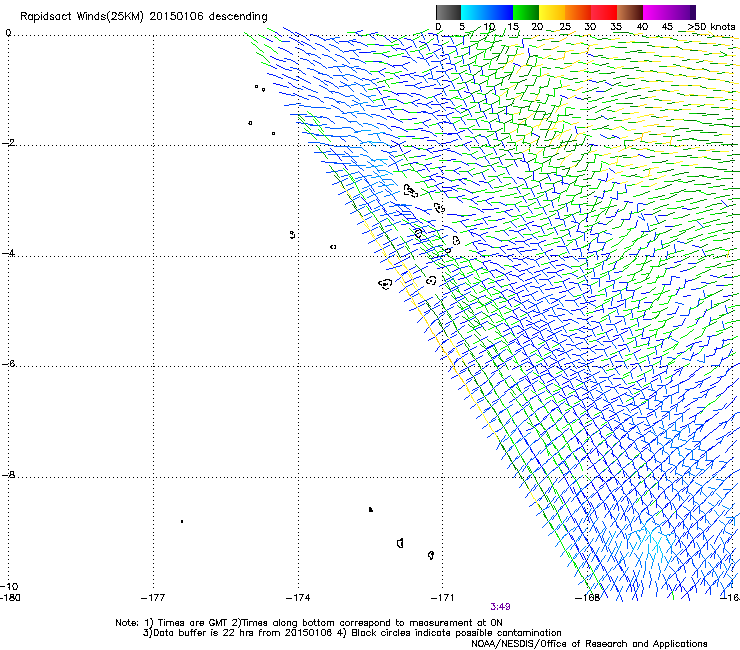Click the '-177' longitude axis label
Screen dimensions: 740x650
(x=153, y=598)
